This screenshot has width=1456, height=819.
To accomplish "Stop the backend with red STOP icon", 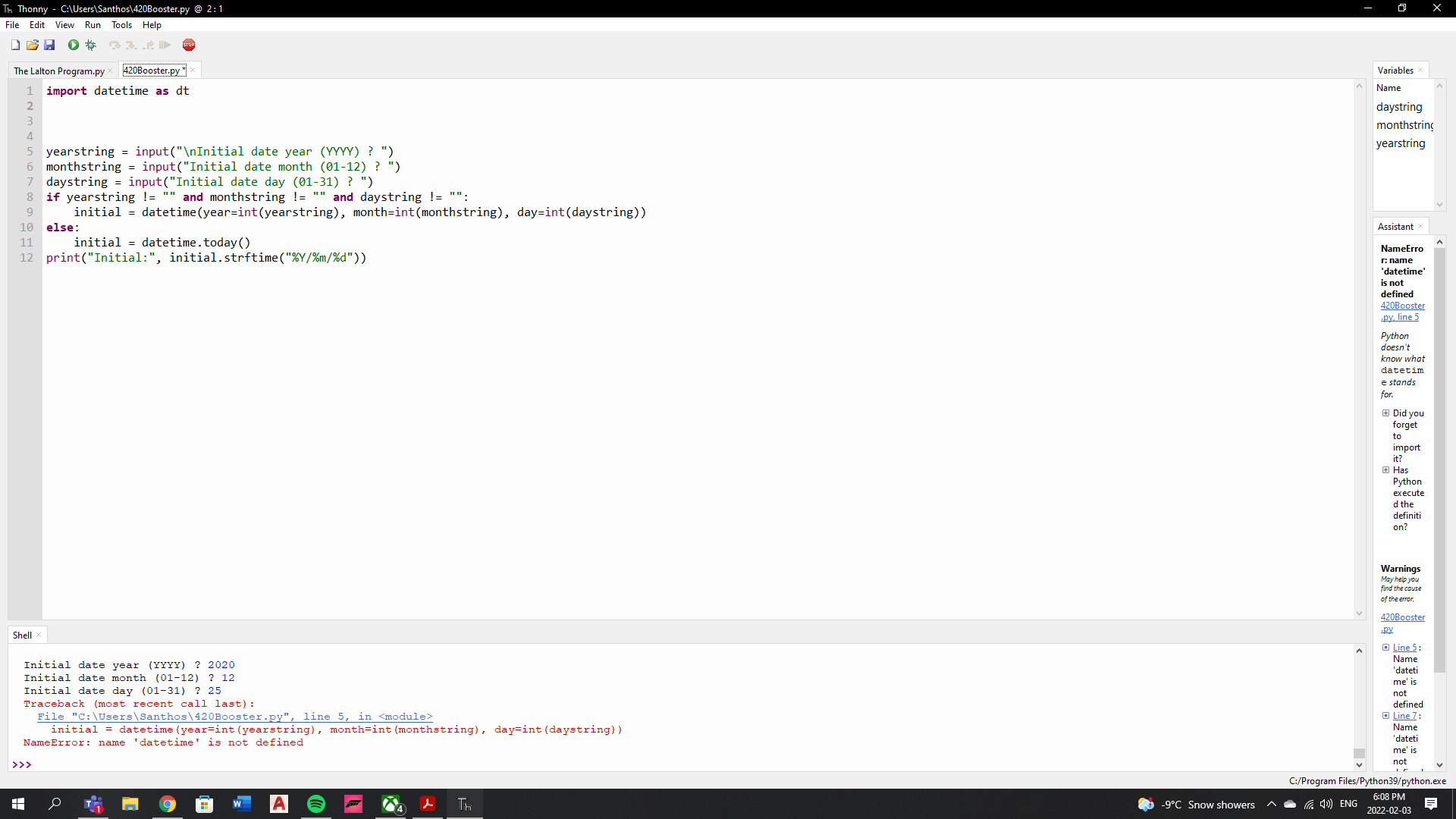I will pos(189,45).
